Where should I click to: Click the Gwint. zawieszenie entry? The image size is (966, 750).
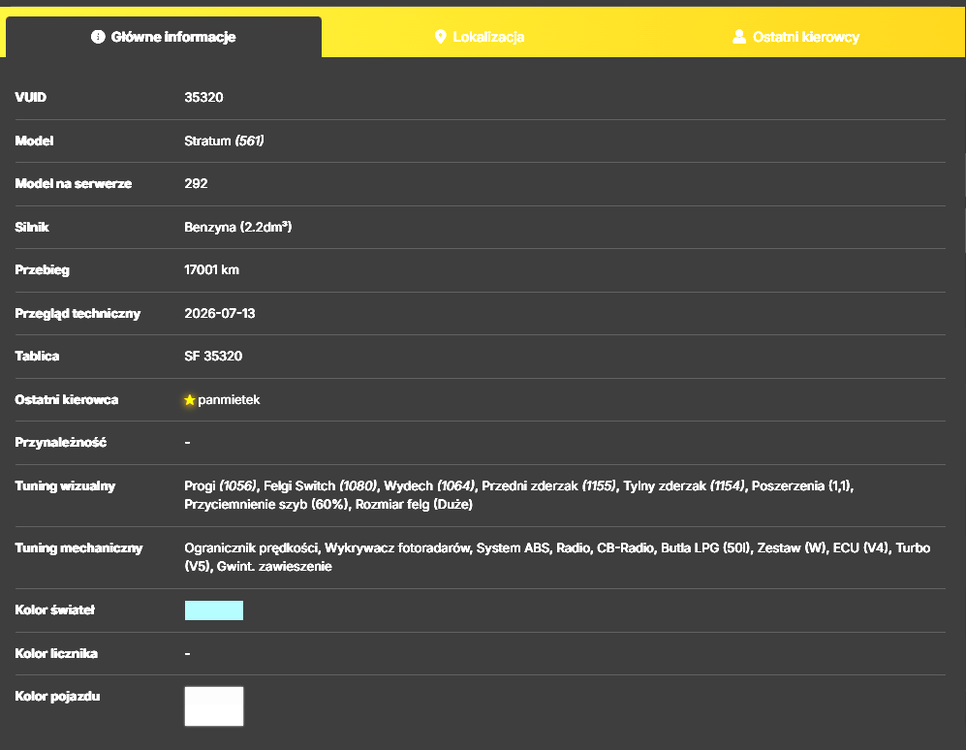pyautogui.click(x=274, y=567)
